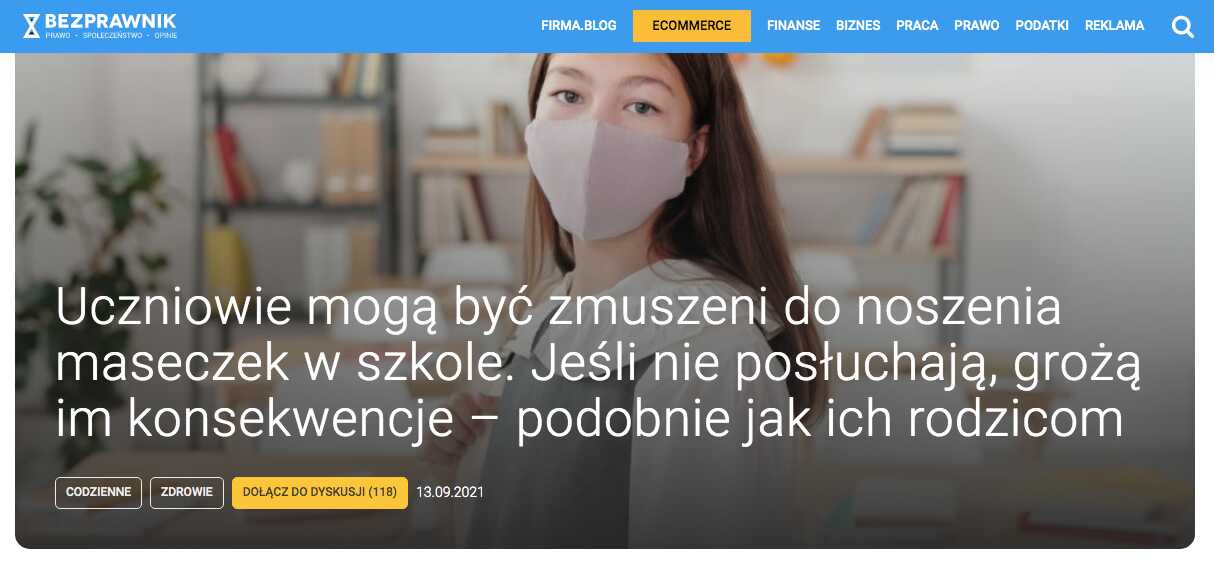Open the headline about Uczniowie and maseczek
Viewport: 1214px width, 582px height.
[x=597, y=364]
